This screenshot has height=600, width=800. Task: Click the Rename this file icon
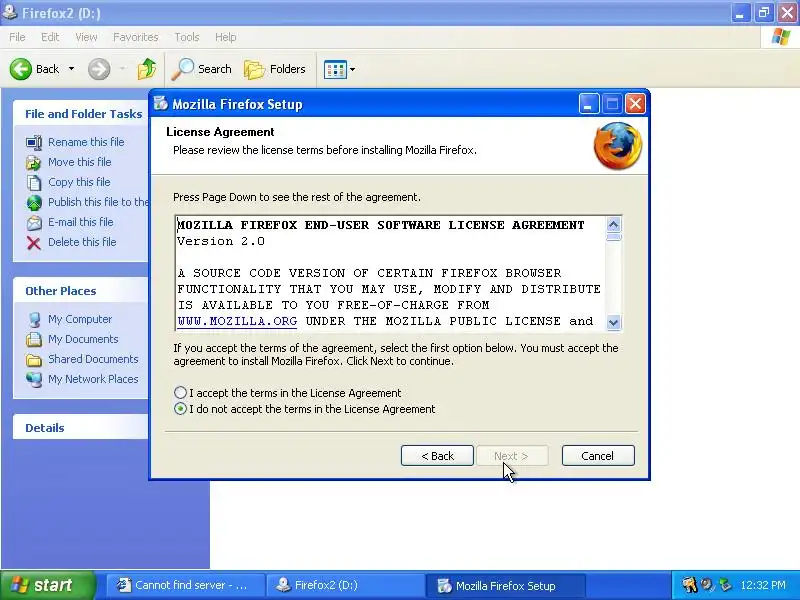point(34,142)
